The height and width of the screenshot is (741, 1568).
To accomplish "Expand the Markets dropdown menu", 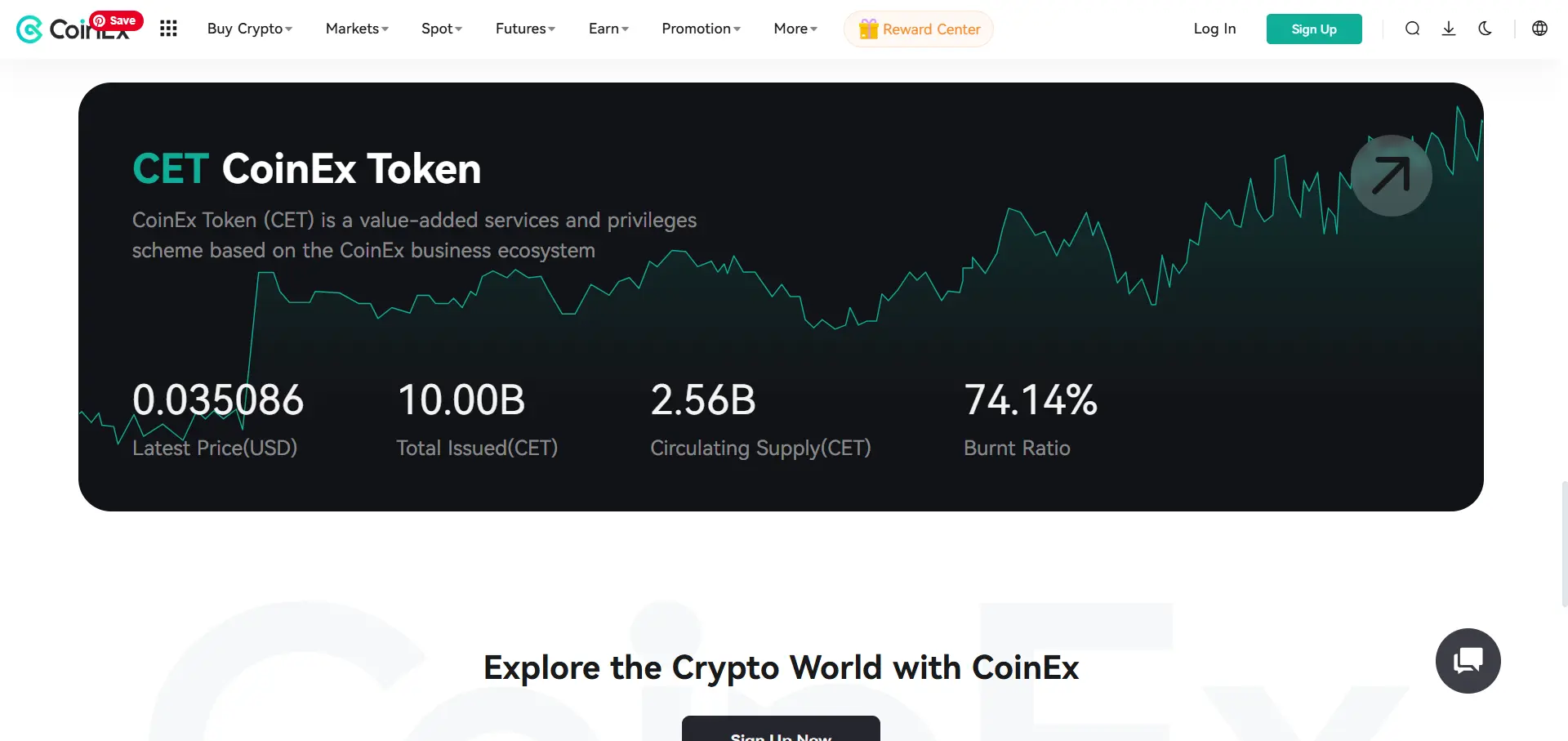I will pos(357,29).
